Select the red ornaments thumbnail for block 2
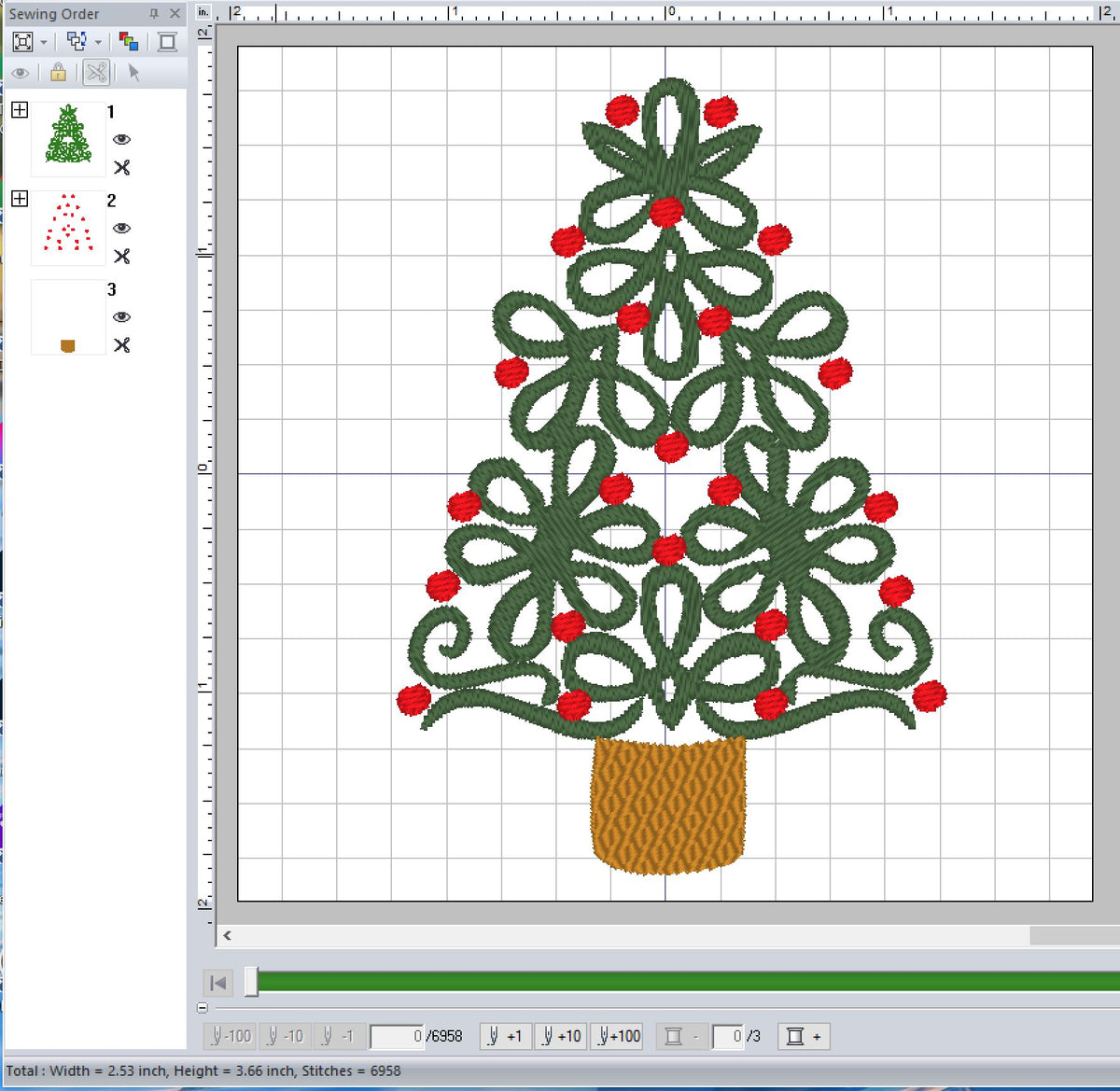 [x=68, y=227]
